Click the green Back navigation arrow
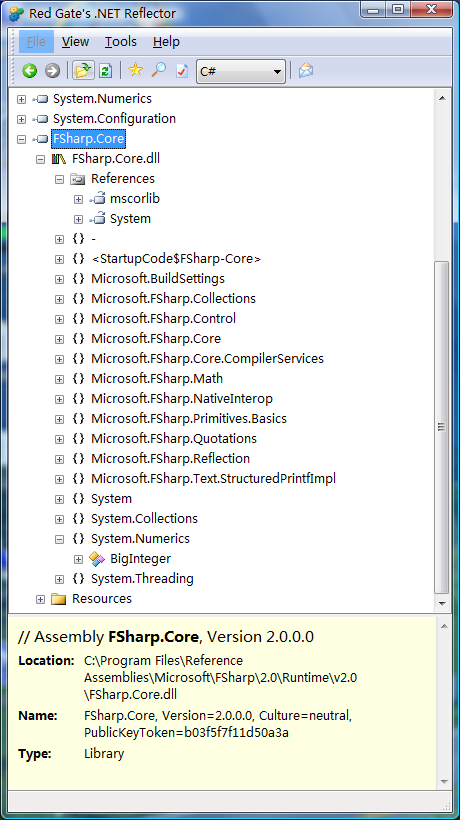Screen dimensions: 460x820 point(29,71)
